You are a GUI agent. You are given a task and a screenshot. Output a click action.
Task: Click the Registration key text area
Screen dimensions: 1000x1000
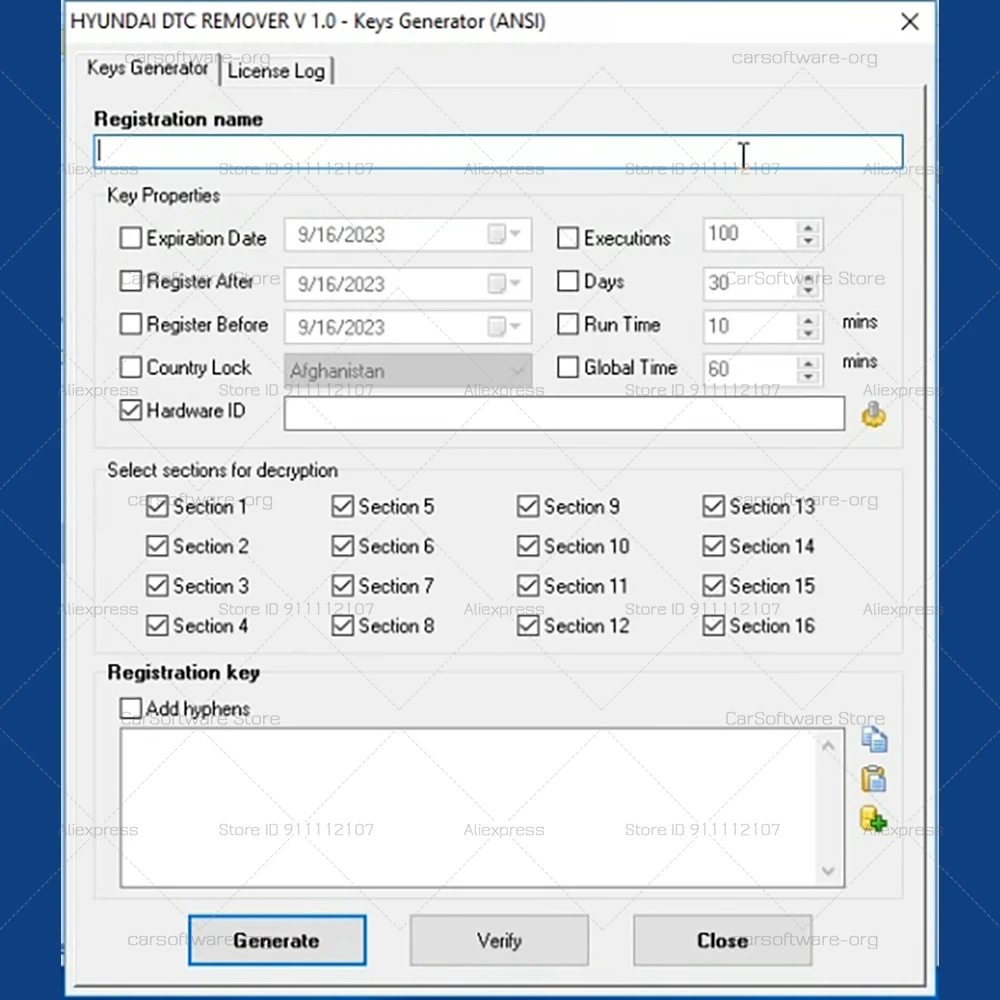pos(482,807)
